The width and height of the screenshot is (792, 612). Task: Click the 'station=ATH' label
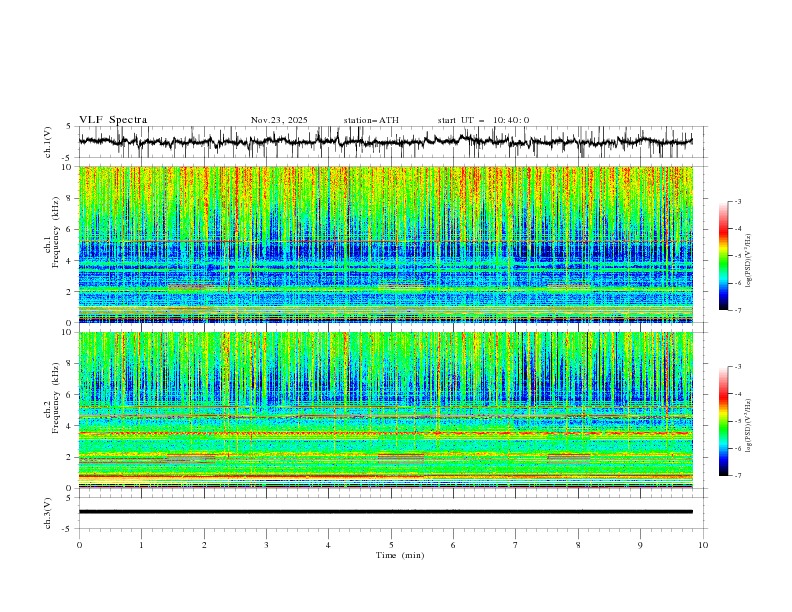(x=371, y=120)
